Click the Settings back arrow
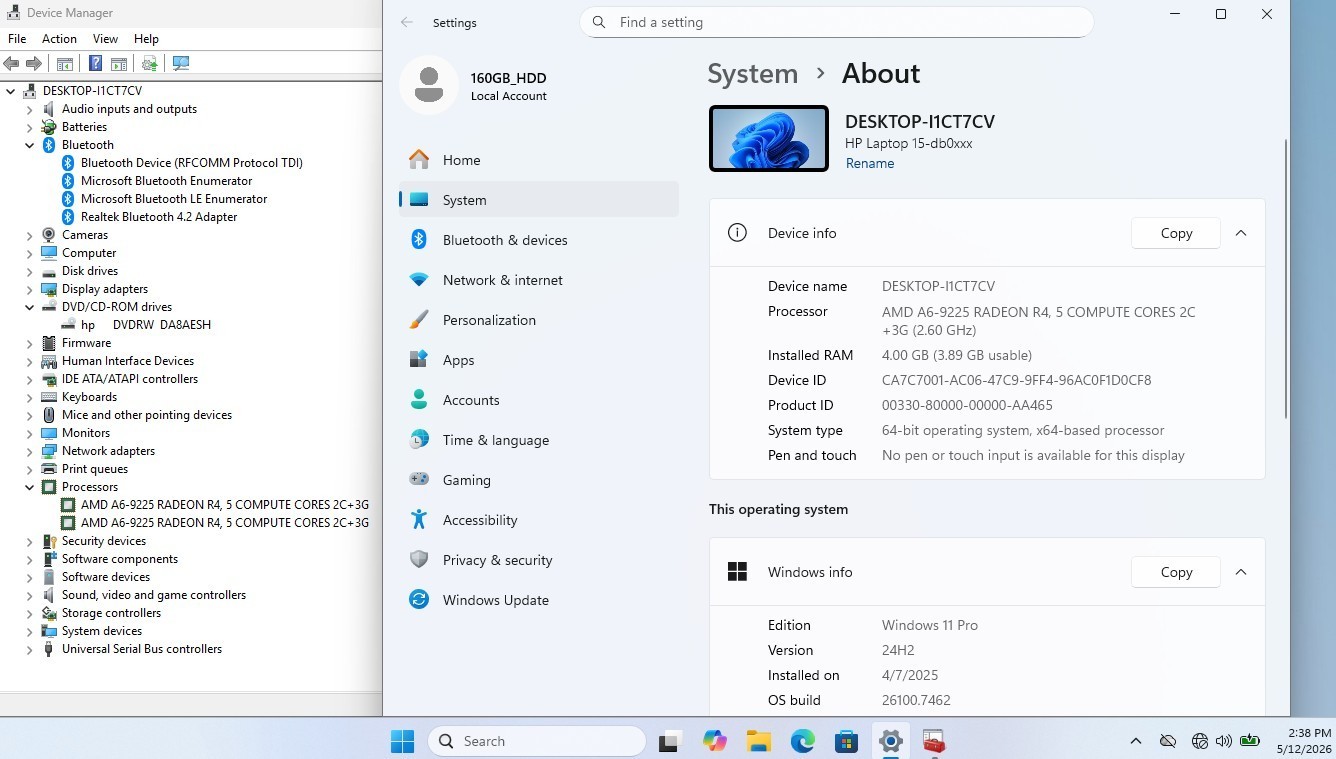Viewport: 1336px width, 759px height. point(407,22)
